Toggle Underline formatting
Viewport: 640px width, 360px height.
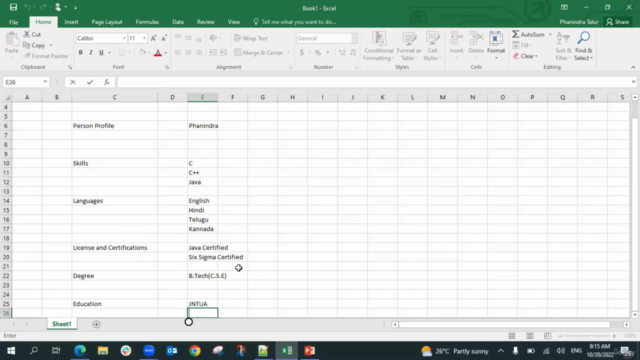(101, 53)
